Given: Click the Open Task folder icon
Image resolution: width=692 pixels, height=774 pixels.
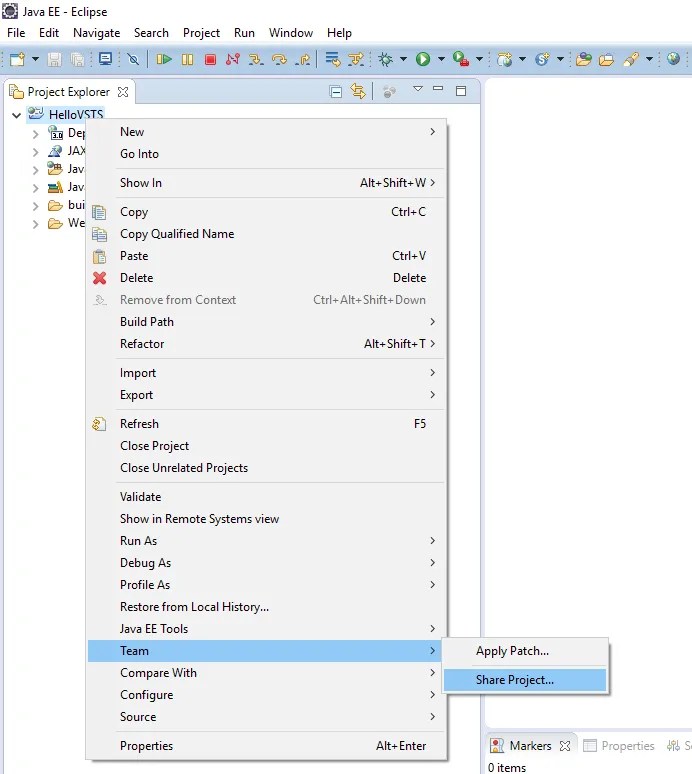Looking at the screenshot, I should 606,60.
